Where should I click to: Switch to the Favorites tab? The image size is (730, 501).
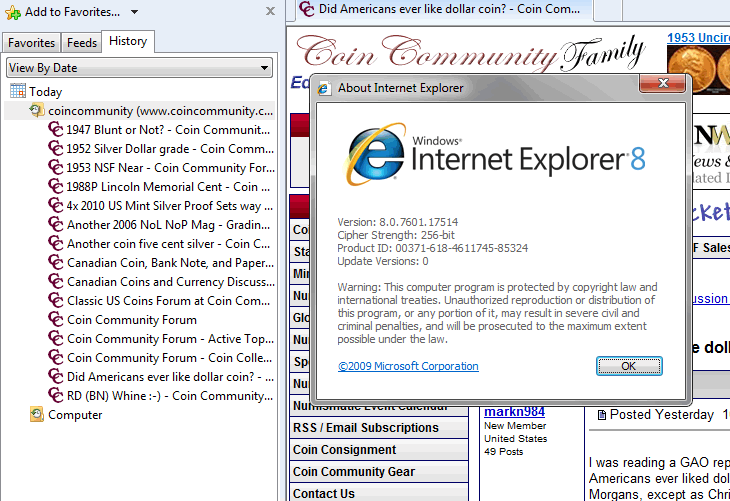(31, 43)
